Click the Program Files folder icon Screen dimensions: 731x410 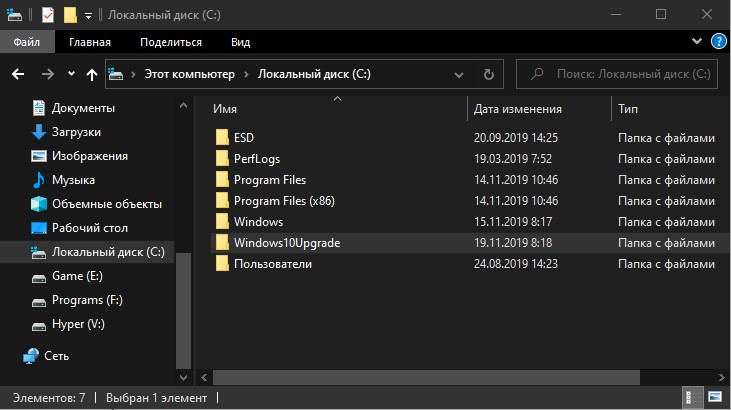tap(222, 180)
